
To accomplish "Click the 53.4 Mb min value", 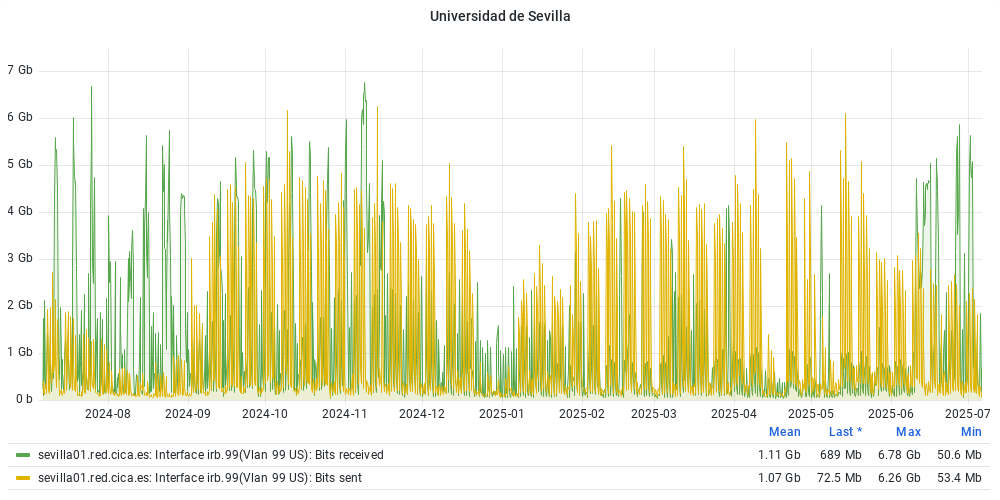I will [x=959, y=478].
